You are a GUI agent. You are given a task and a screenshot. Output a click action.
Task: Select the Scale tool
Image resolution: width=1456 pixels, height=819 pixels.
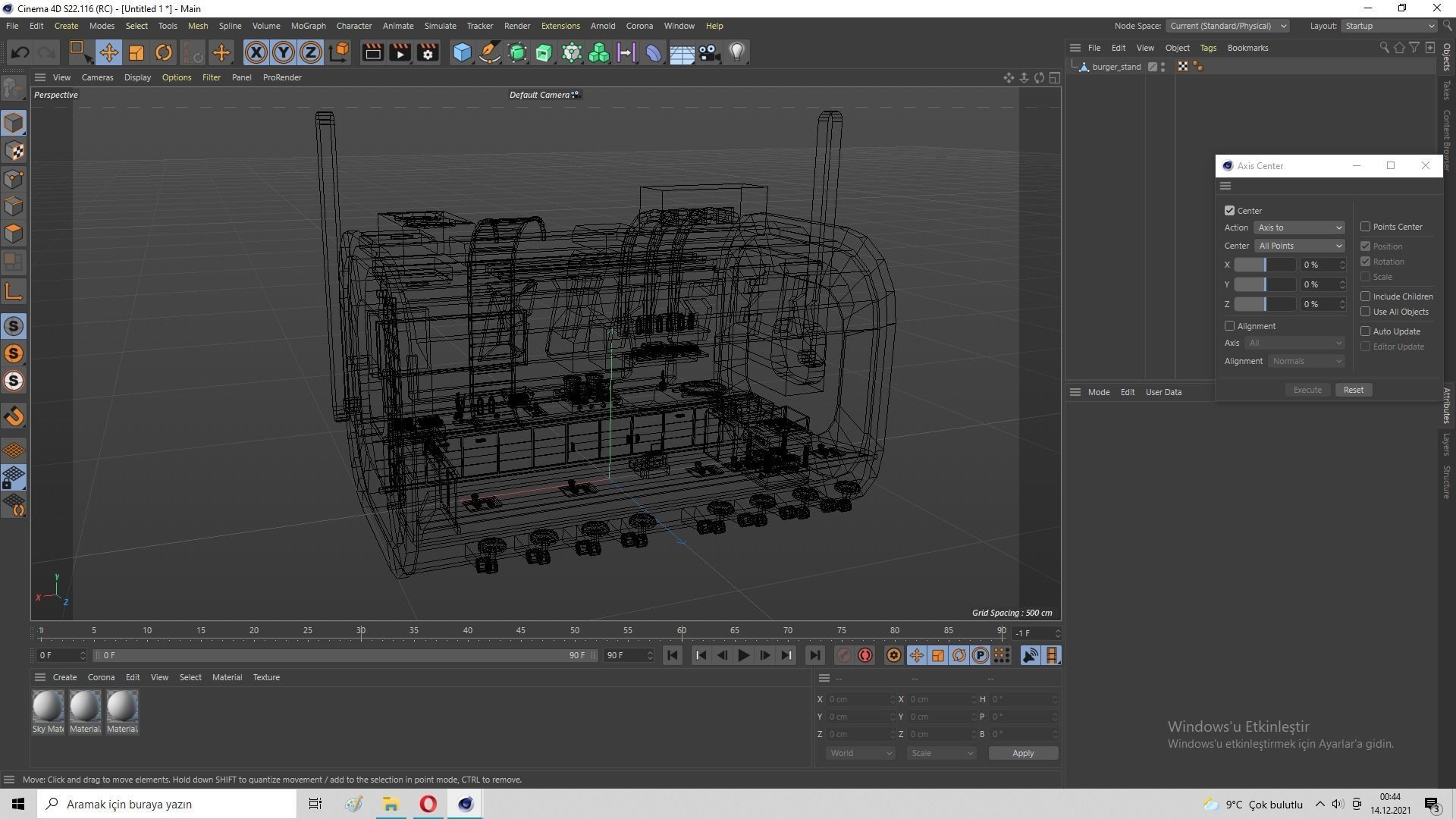(136, 52)
